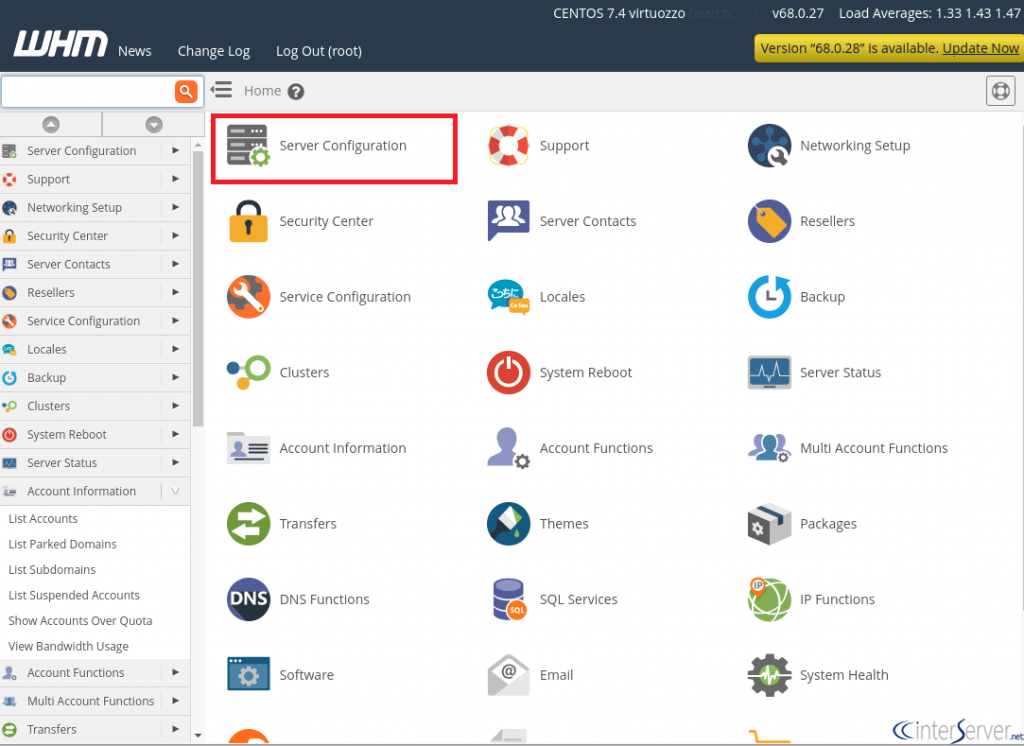Open Networking Setup icon in main grid
Image resolution: width=1024 pixels, height=746 pixels.
click(x=769, y=146)
